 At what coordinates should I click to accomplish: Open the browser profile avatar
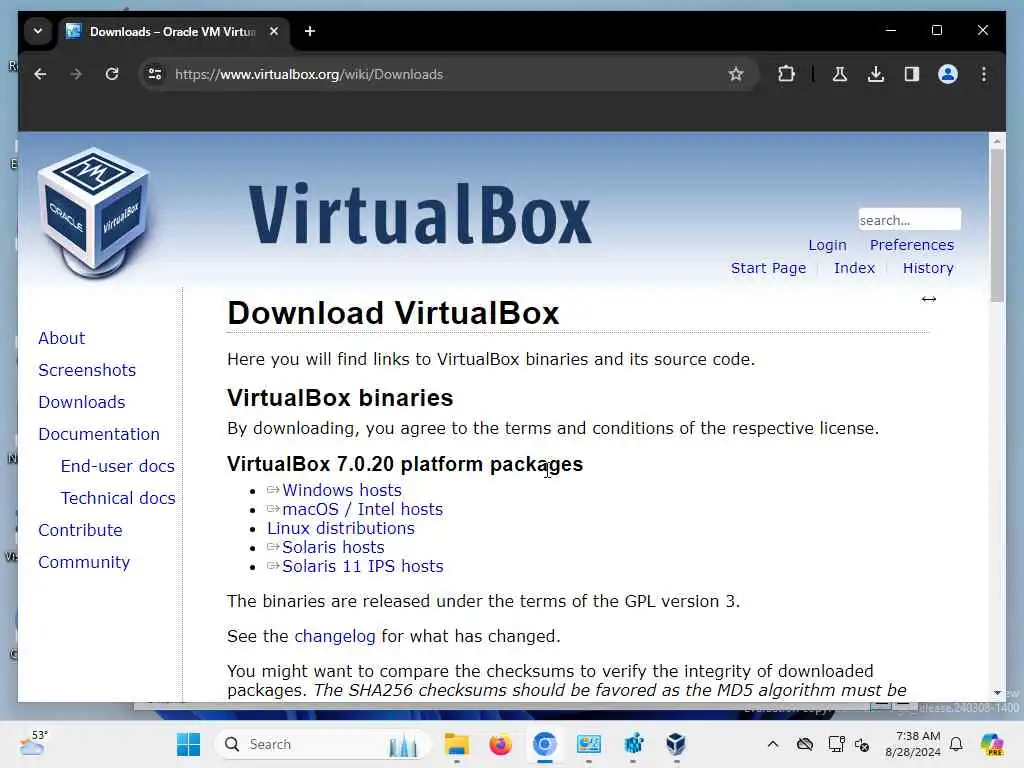[948, 74]
